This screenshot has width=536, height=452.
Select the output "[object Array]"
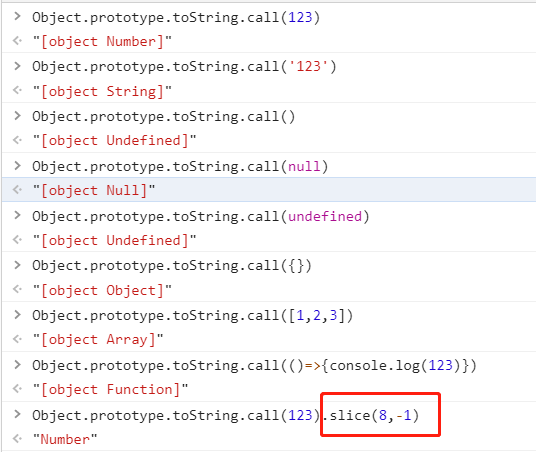[x=98, y=340]
